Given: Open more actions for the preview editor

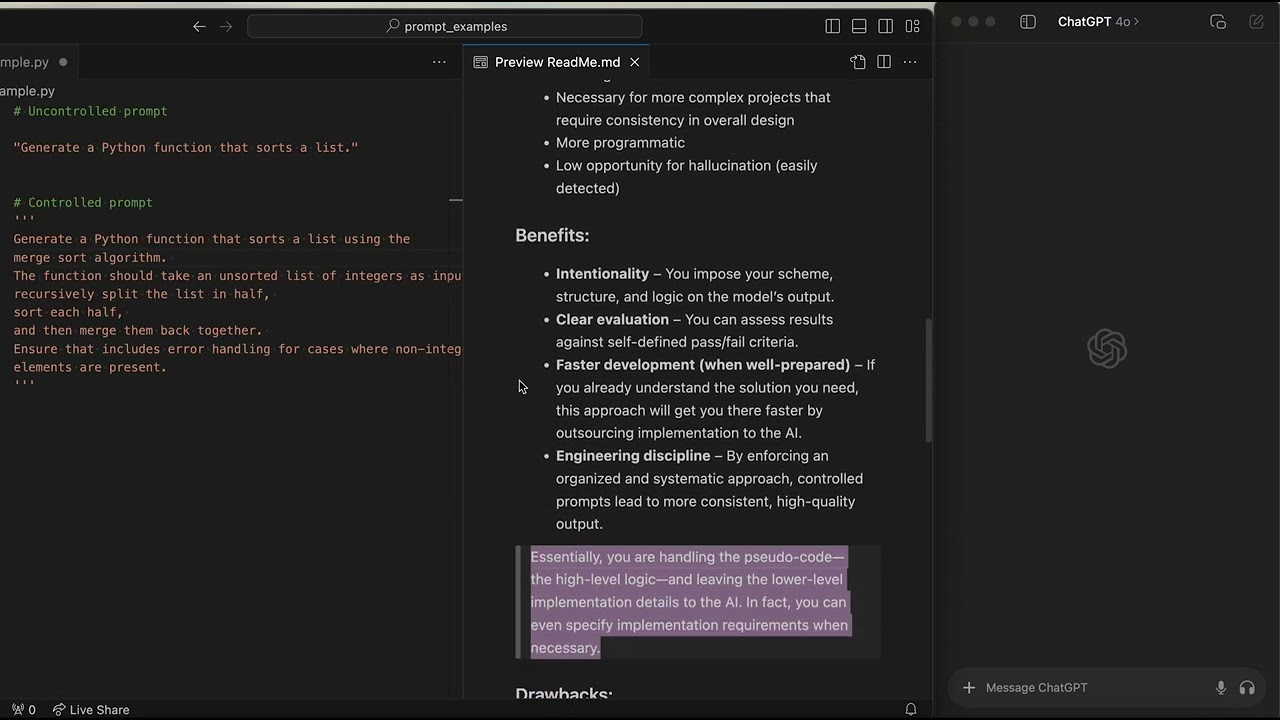Looking at the screenshot, I should [x=910, y=62].
